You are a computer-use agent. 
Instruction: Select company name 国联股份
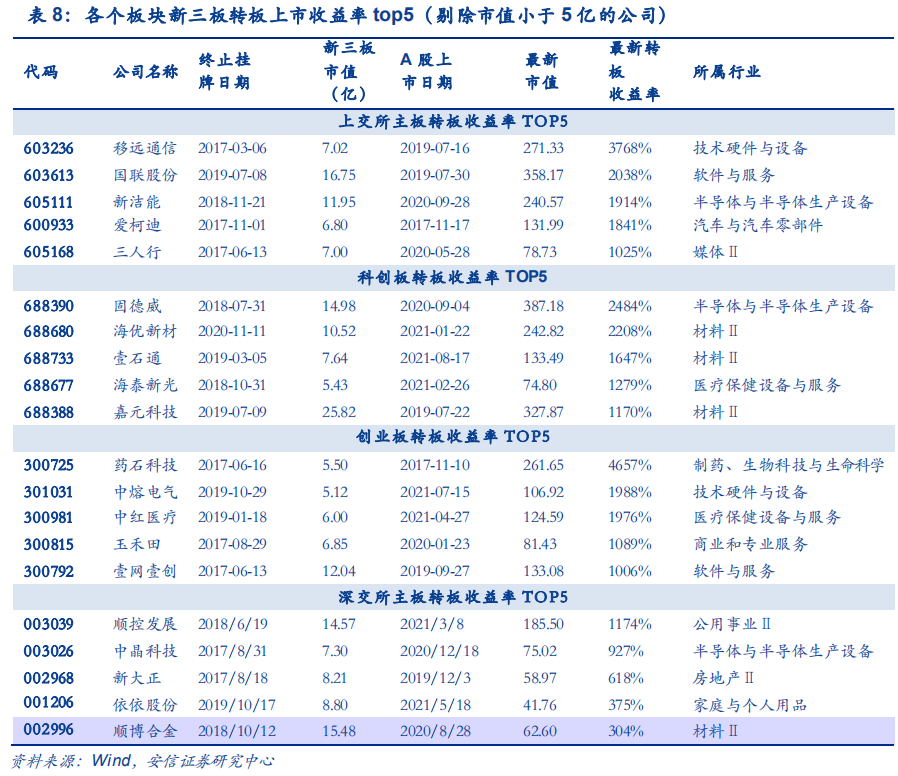click(x=145, y=176)
